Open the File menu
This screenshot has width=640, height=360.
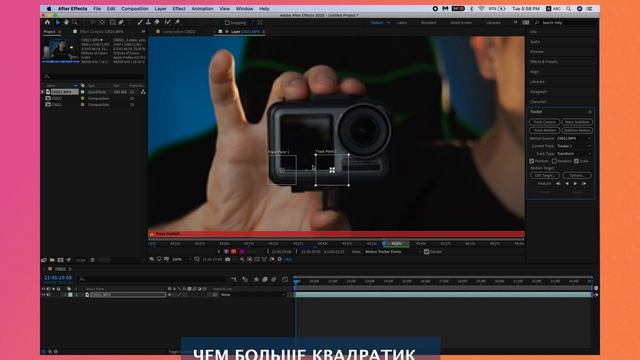point(97,9)
